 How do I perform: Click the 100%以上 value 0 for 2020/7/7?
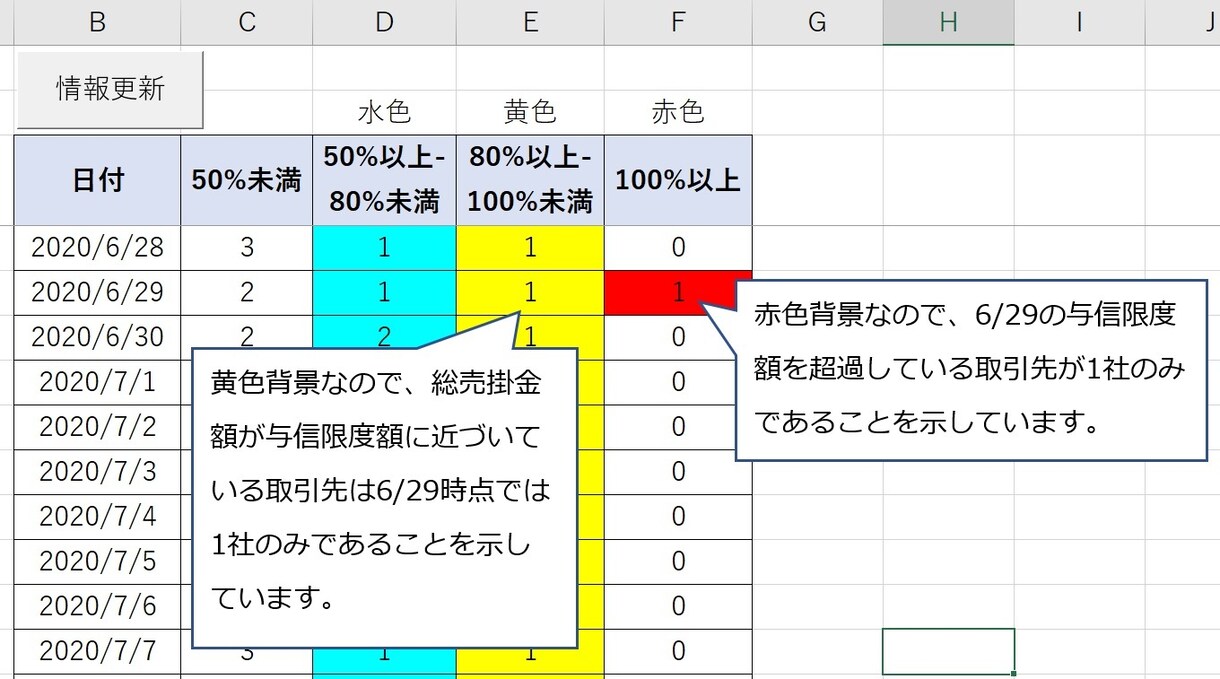(678, 653)
